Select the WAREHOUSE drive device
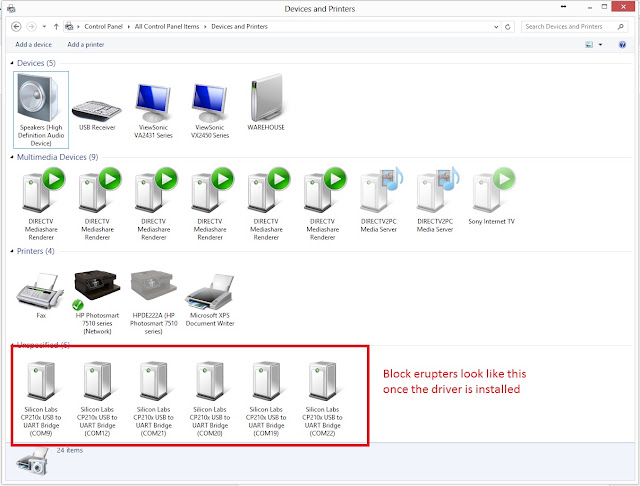This screenshot has height=486, width=640. point(266,102)
